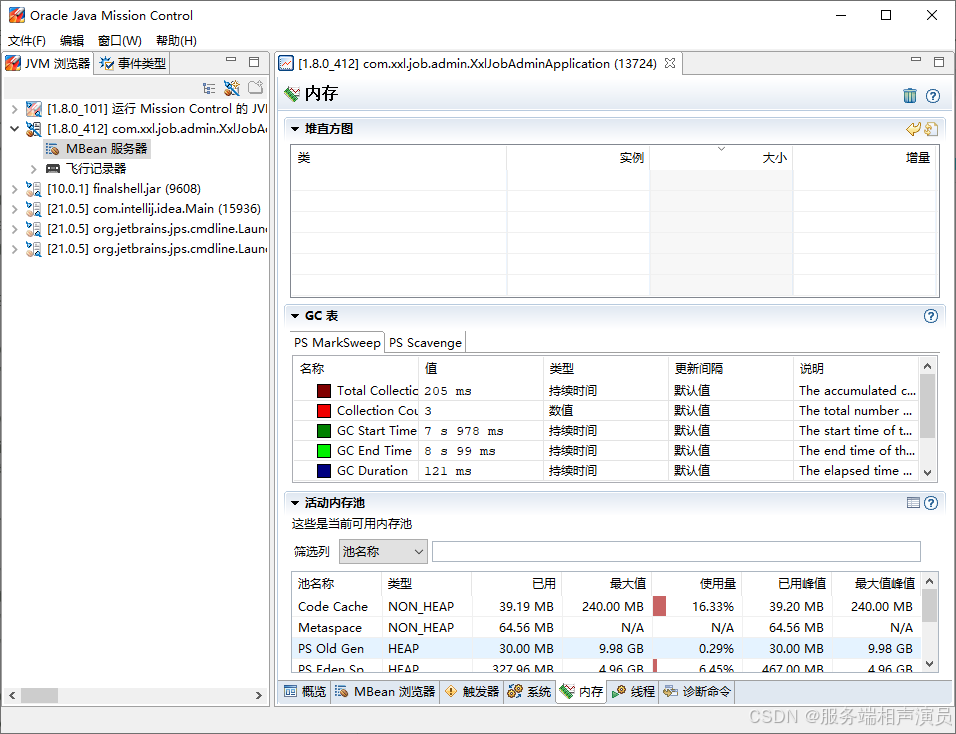Image resolution: width=956 pixels, height=734 pixels.
Task: Sort heap histogram by 实例 column
Action: click(578, 158)
